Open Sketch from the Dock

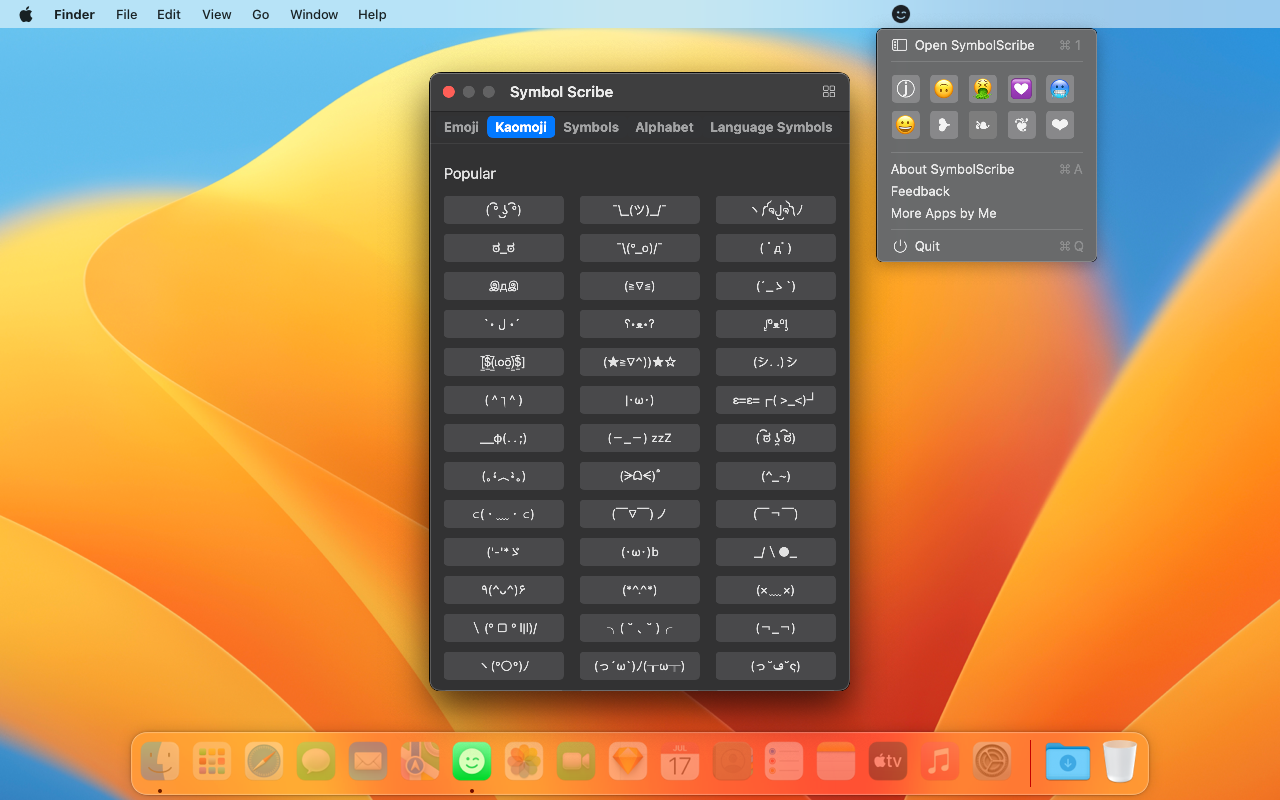pos(628,762)
